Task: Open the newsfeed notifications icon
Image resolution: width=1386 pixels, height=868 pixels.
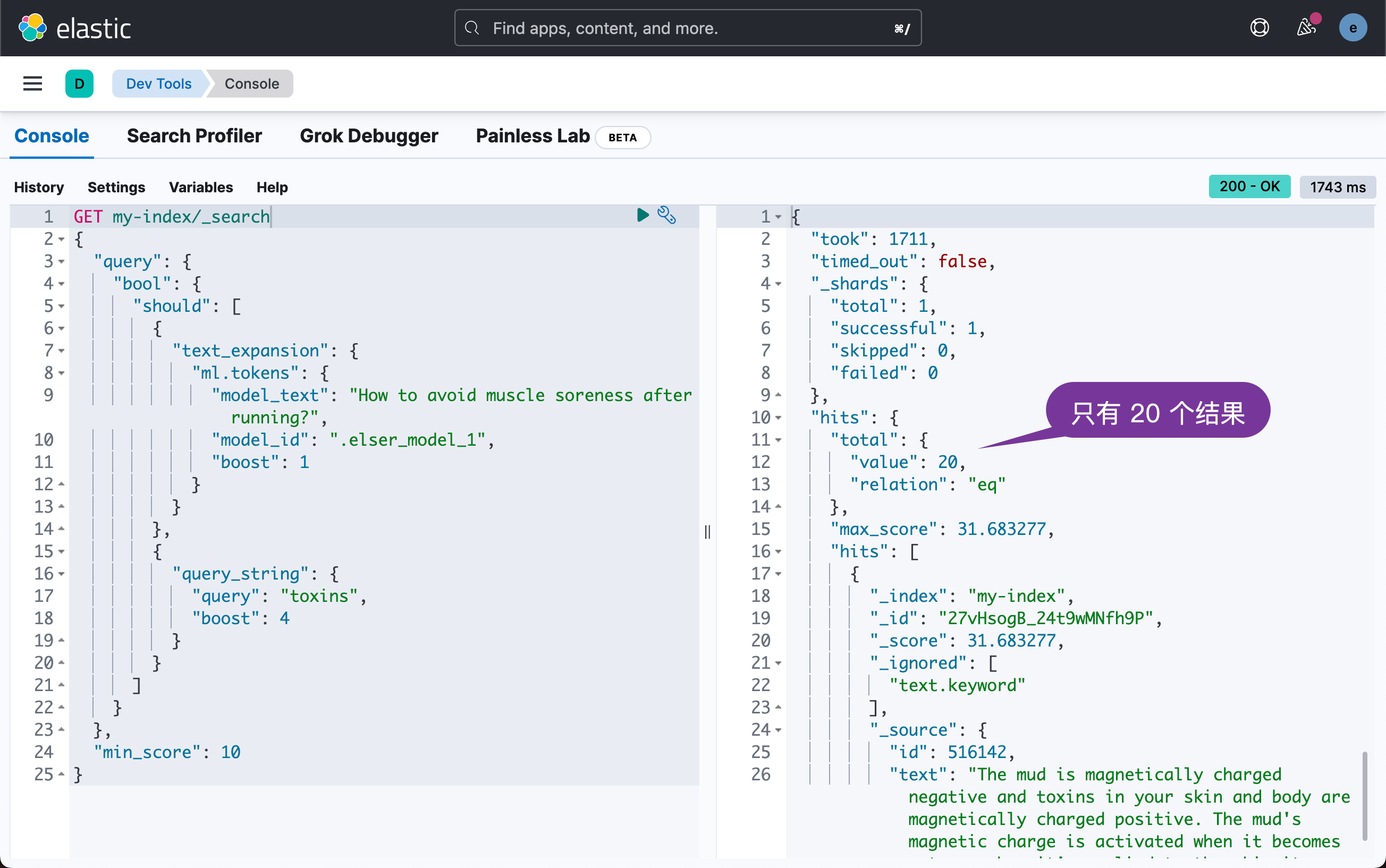Action: tap(1306, 28)
